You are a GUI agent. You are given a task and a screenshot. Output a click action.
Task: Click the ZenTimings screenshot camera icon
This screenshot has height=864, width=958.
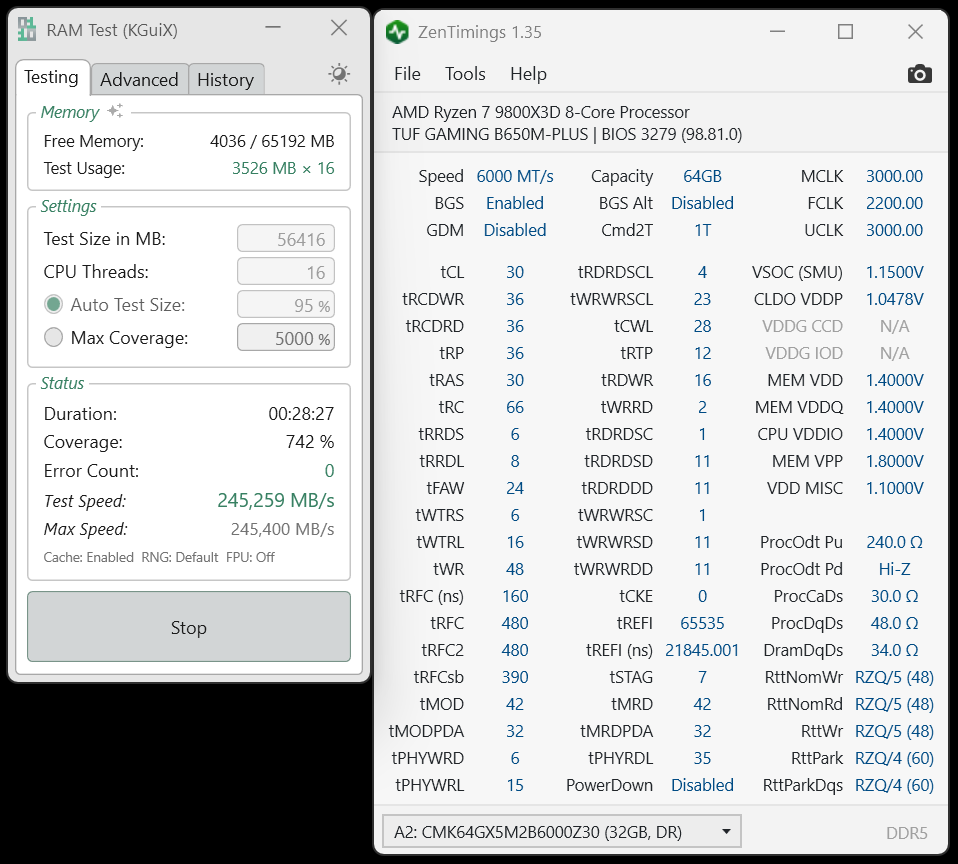pos(920,74)
